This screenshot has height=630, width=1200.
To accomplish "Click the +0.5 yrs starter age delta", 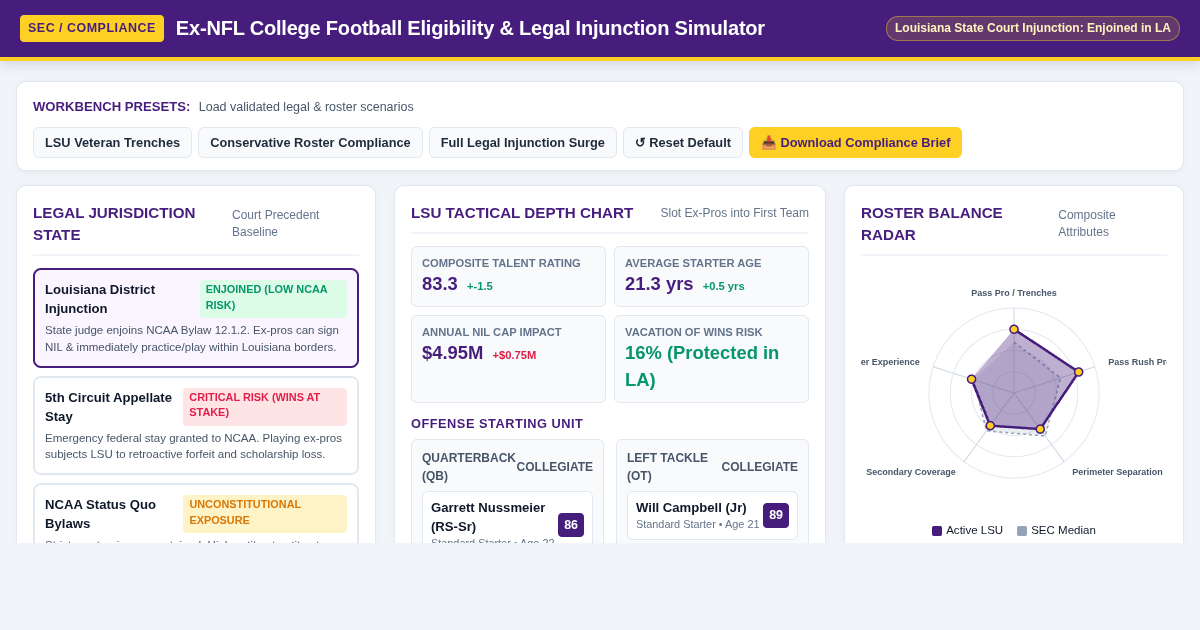I will coord(723,286).
